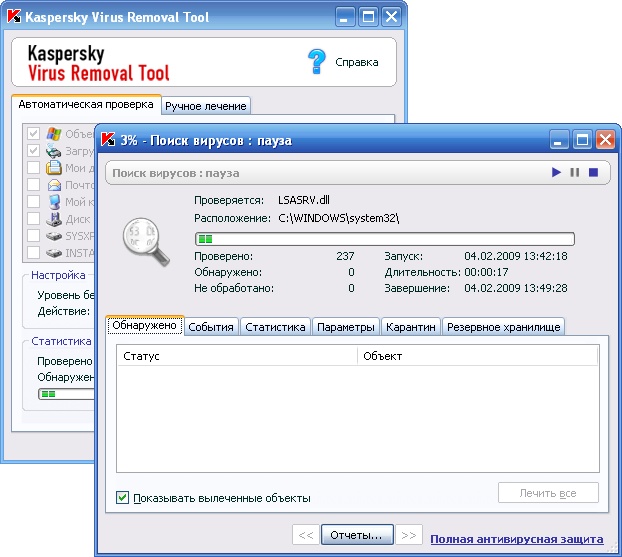The height and width of the screenshot is (557, 622).
Task: Toggle the startup objects checkbox
Action: click(x=33, y=150)
